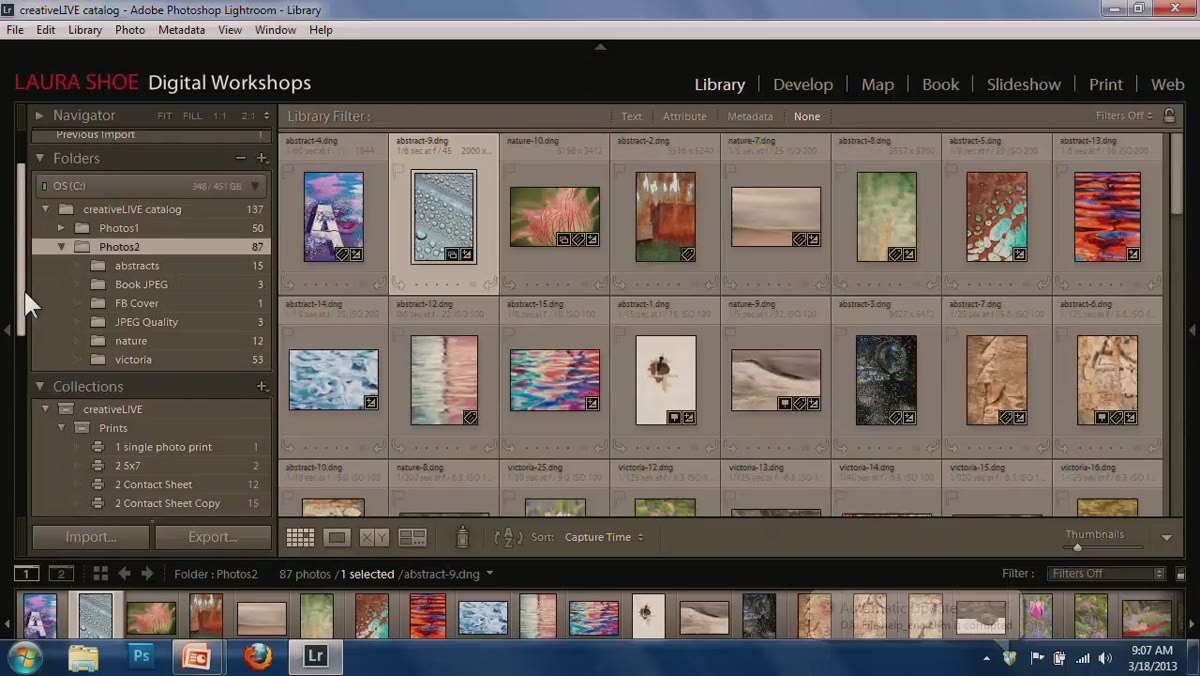Click develop adjustments badge on abstract-13.dng
This screenshot has width=1200, height=676.
point(1133,254)
